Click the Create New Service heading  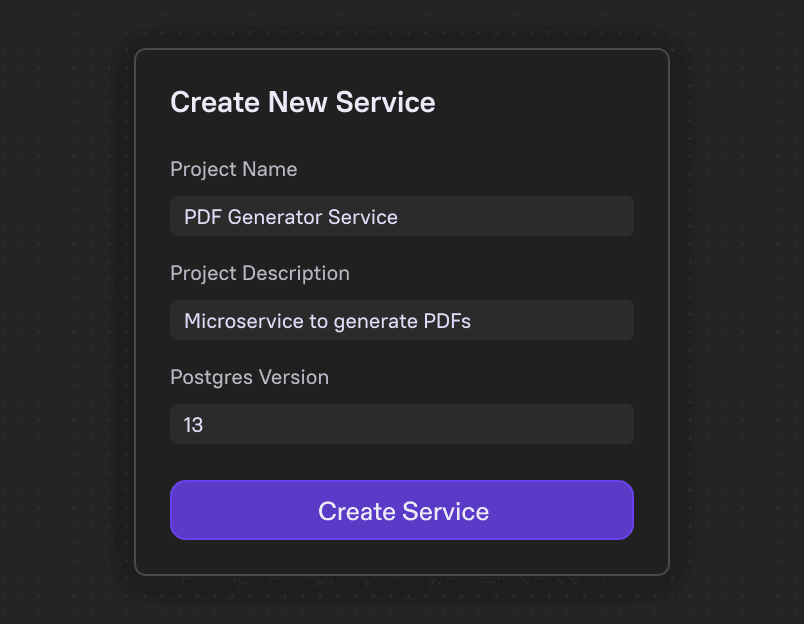click(x=303, y=102)
